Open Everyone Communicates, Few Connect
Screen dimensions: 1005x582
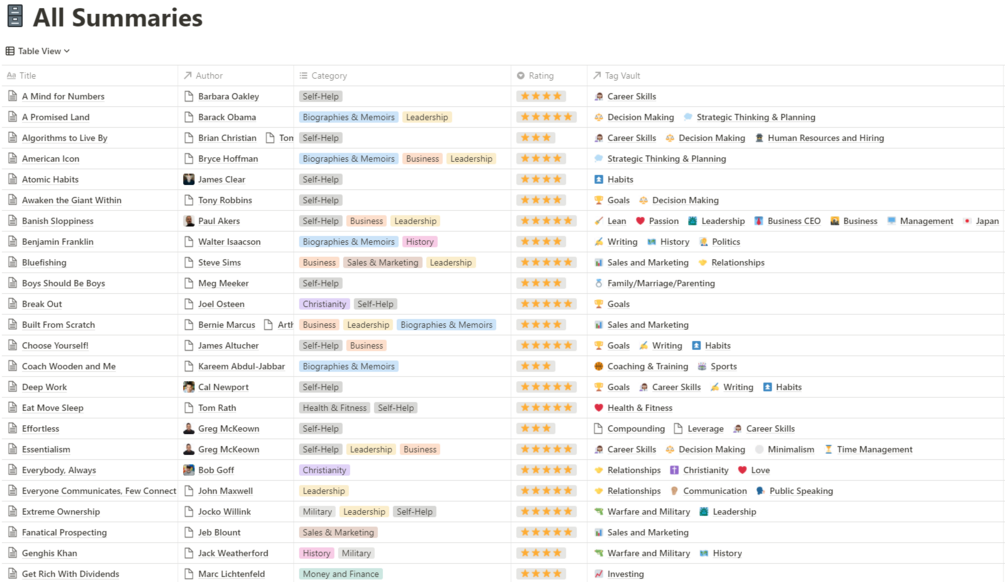99,491
